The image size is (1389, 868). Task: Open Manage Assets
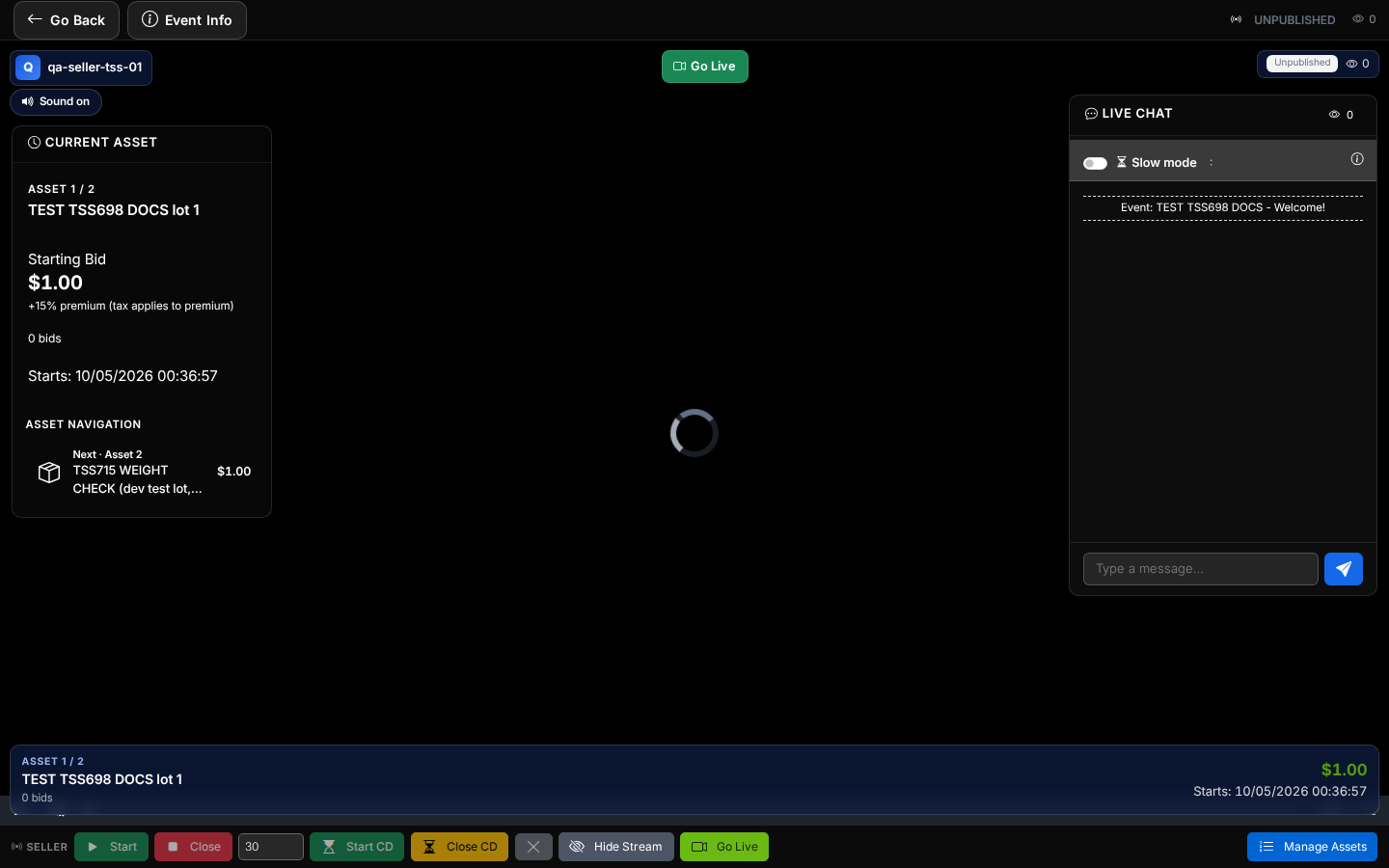[1312, 847]
